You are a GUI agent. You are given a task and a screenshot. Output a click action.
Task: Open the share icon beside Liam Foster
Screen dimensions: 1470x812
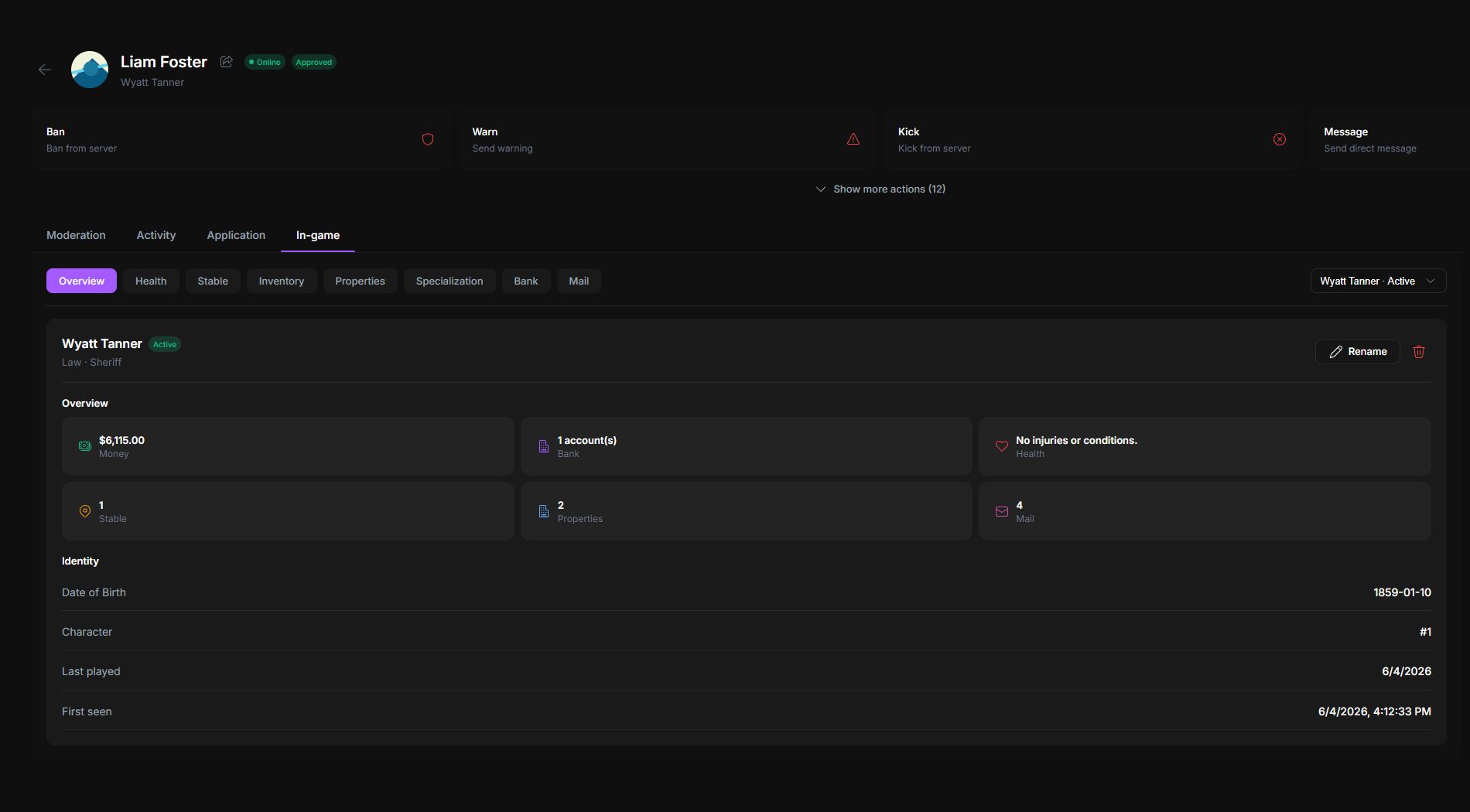click(226, 62)
